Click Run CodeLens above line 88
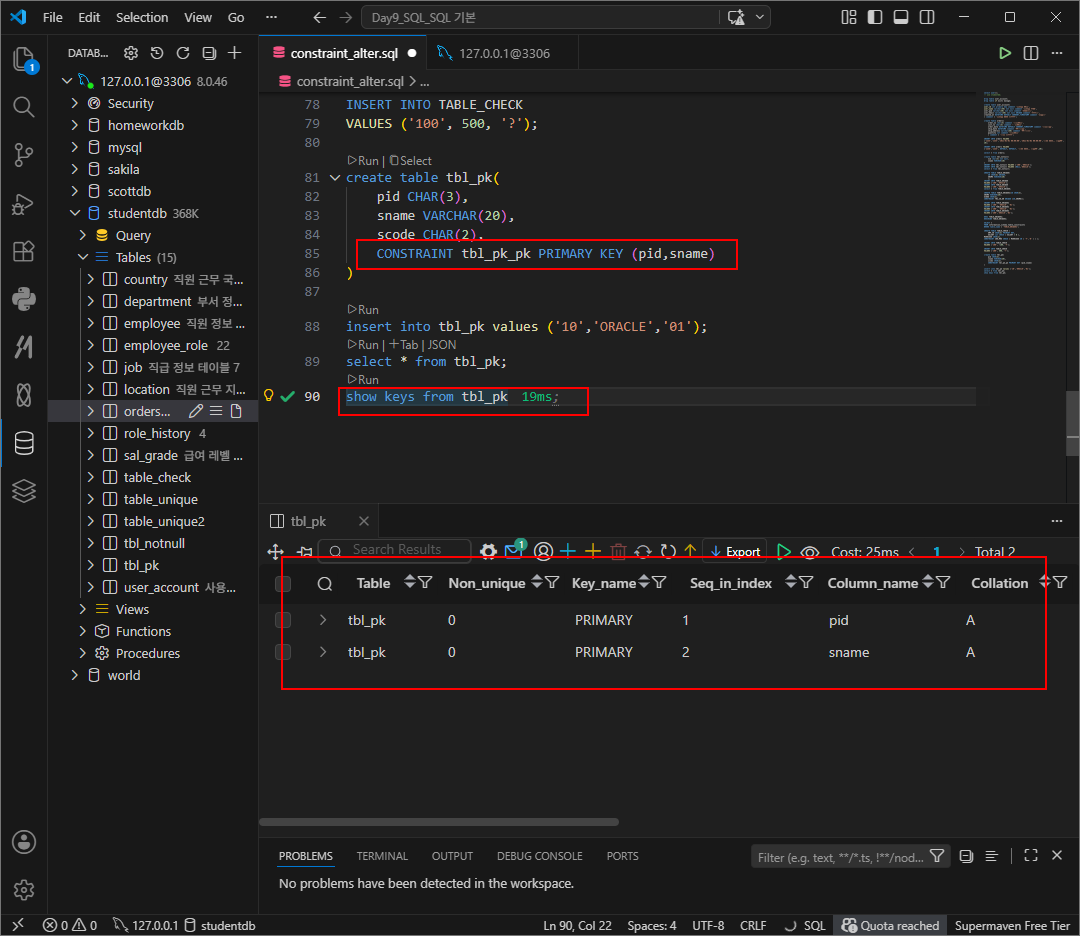The width and height of the screenshot is (1080, 936). click(363, 309)
